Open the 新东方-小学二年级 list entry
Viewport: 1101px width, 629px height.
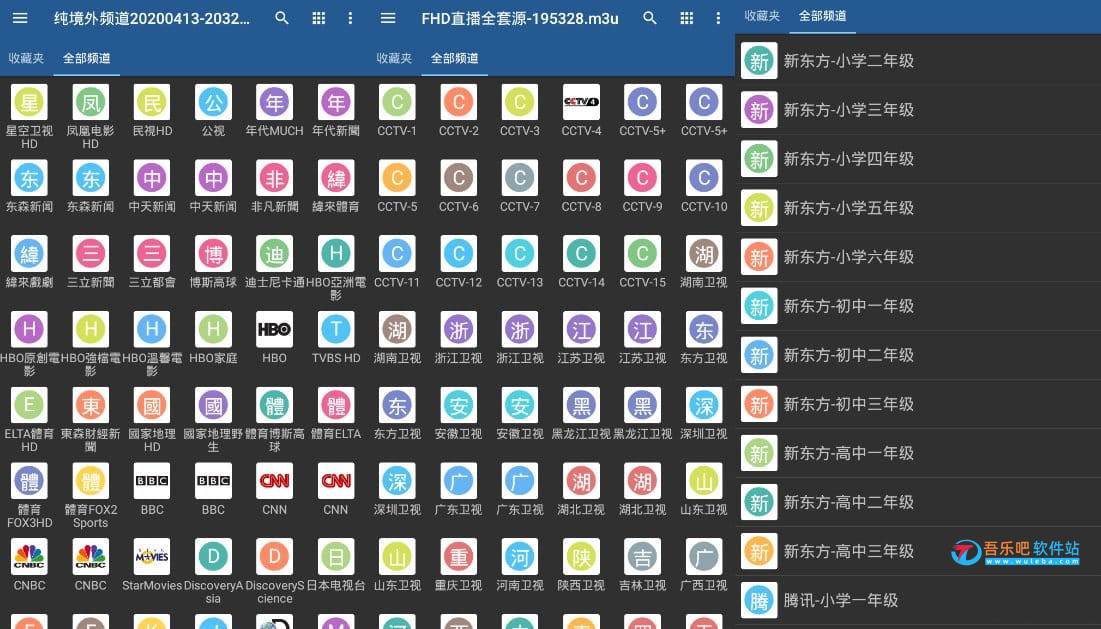pos(918,60)
